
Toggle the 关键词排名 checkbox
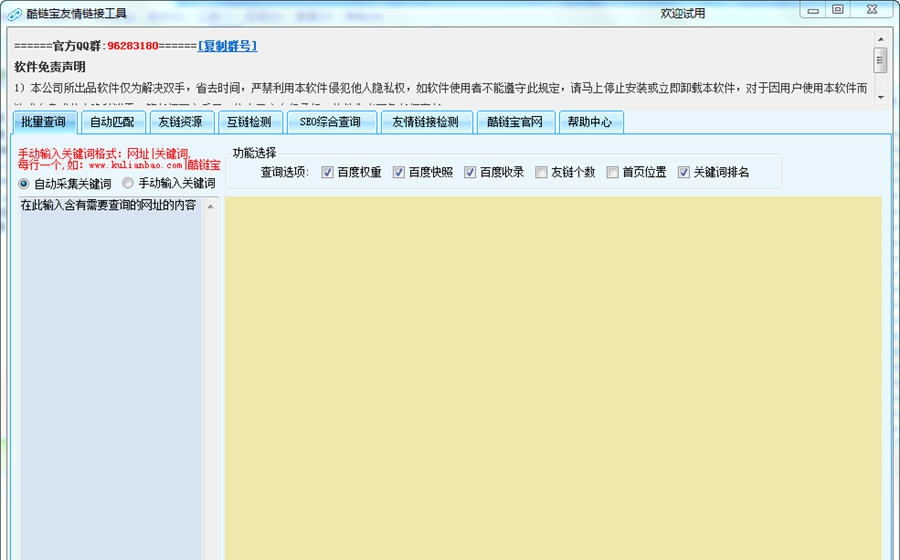[684, 172]
